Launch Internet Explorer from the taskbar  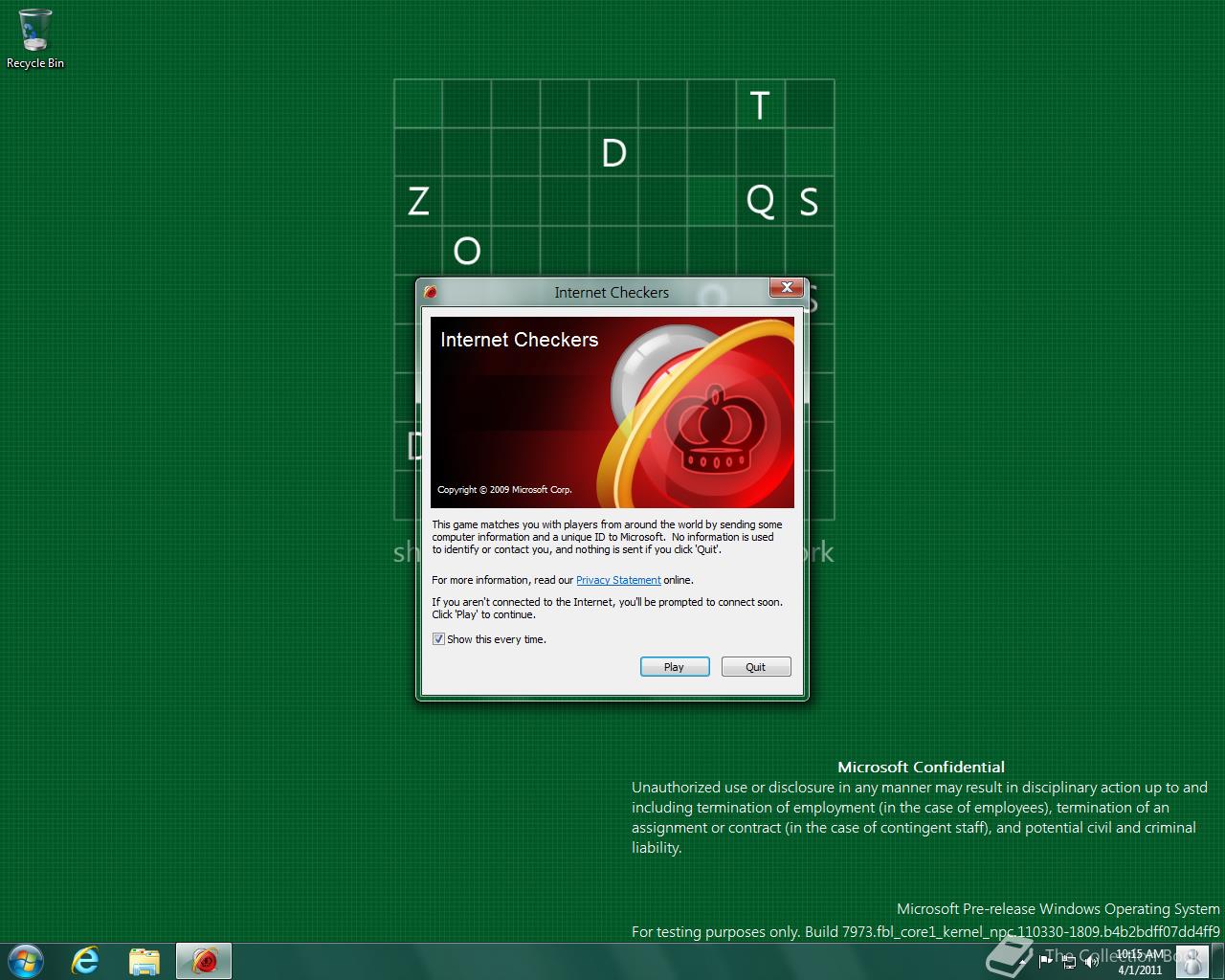point(86,961)
